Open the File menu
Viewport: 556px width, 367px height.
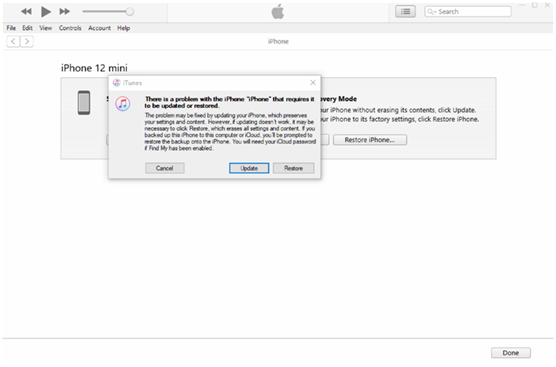11,28
